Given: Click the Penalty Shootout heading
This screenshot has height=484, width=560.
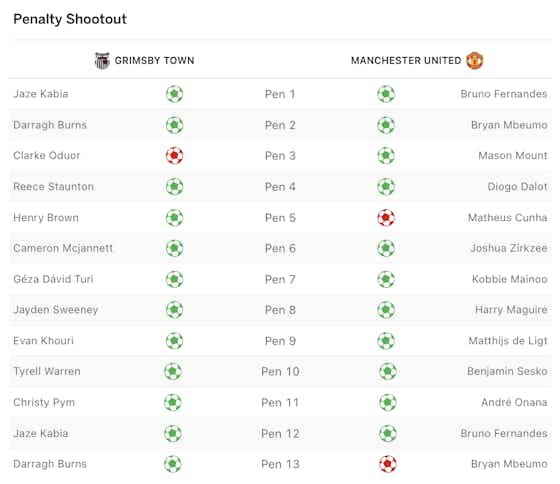Looking at the screenshot, I should tap(70, 19).
